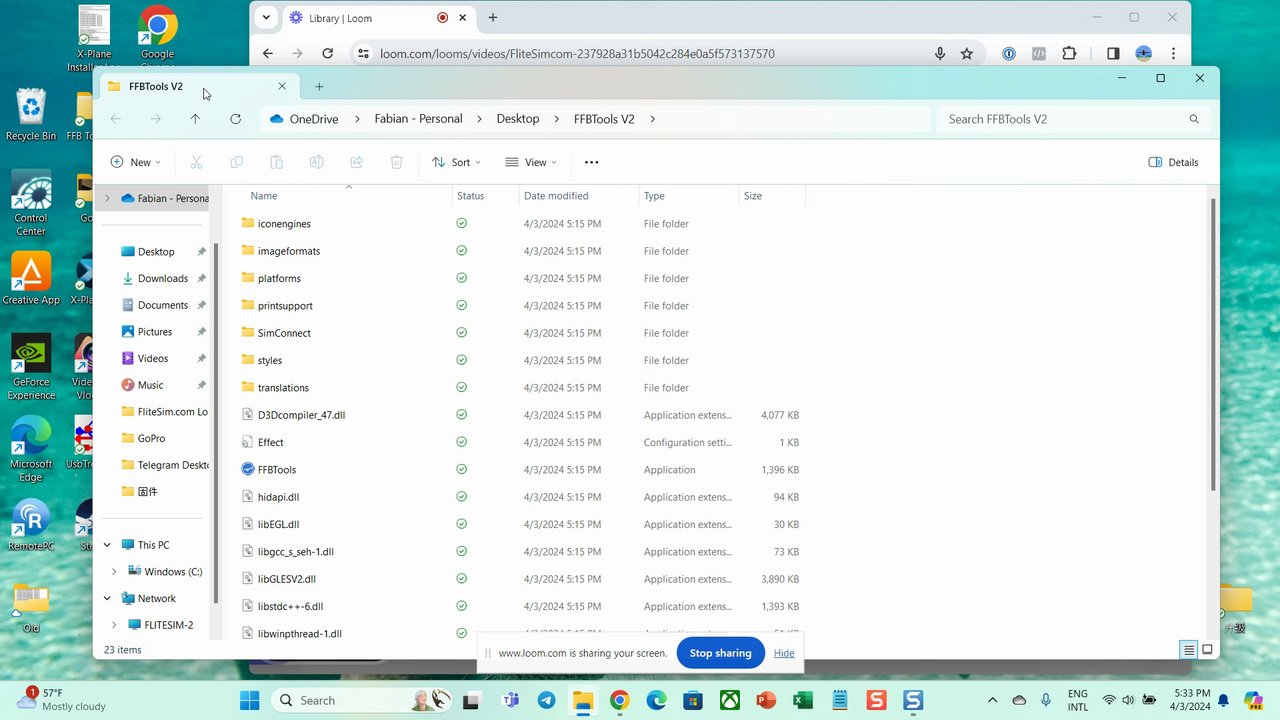Screen dimensions: 1280x720
Task: Click the Refresh button in File Explorer
Action: (235, 119)
